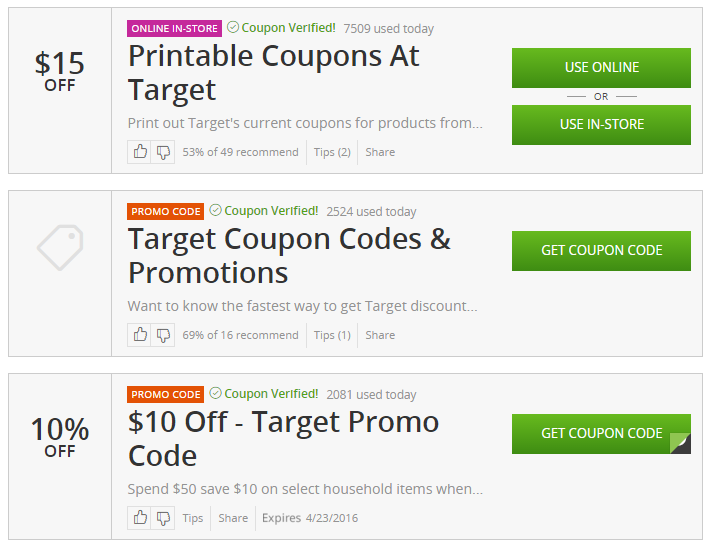711x548 pixels.
Task: Dislike the Target Coupon Codes & Promotions offer
Action: 163,335
